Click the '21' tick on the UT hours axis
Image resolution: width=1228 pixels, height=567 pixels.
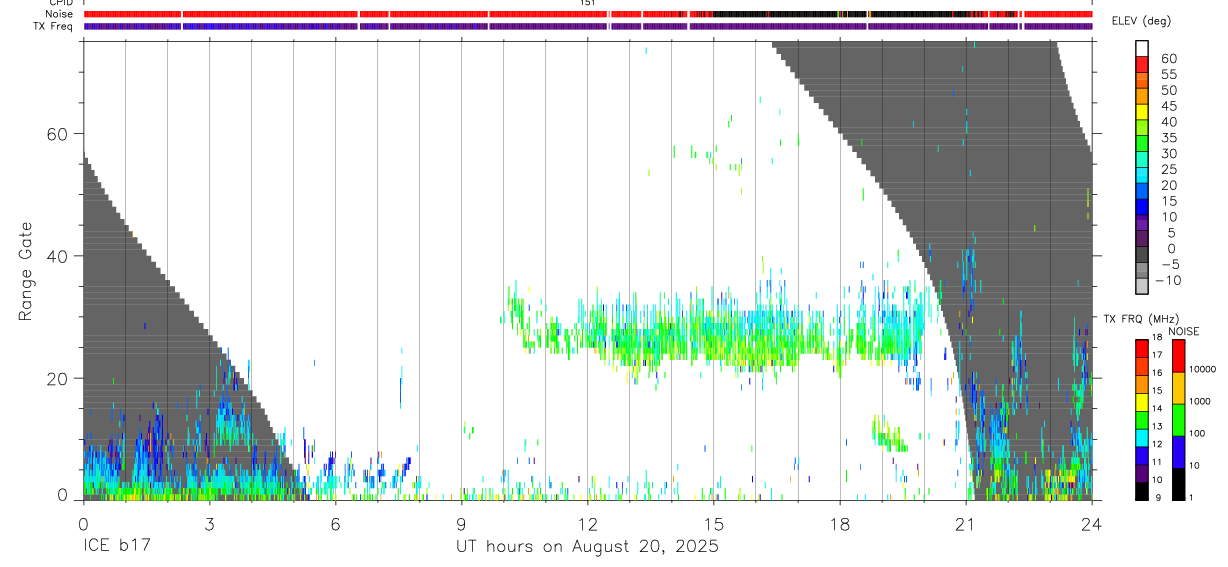point(965,523)
